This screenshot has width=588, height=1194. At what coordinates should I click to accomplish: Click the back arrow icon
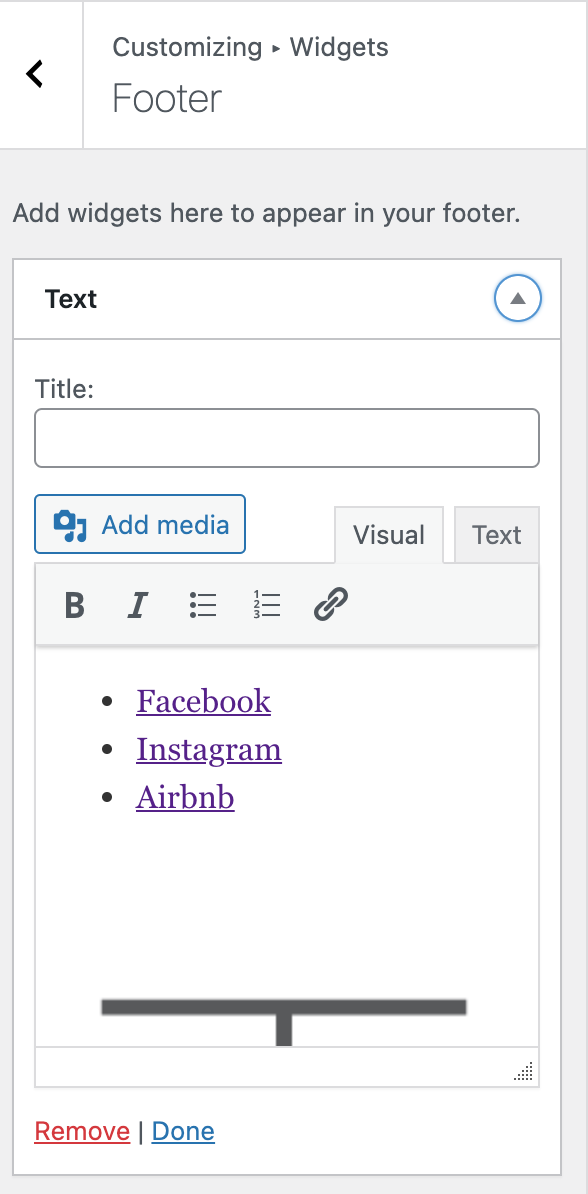pos(34,74)
